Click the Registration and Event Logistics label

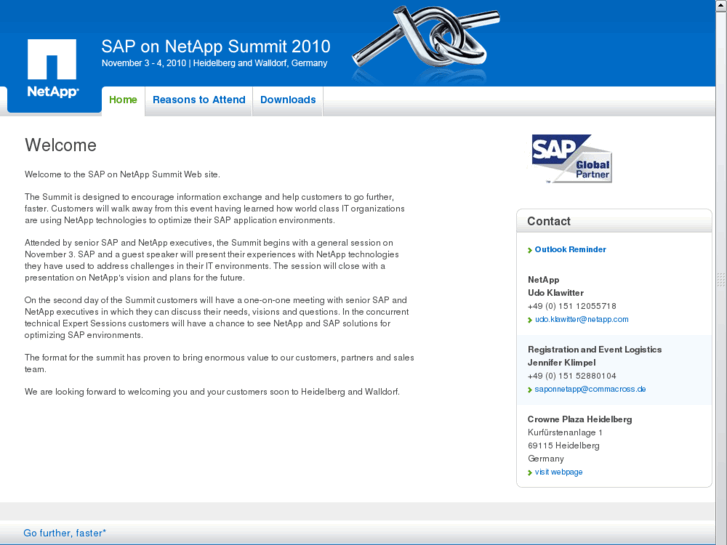tap(594, 350)
